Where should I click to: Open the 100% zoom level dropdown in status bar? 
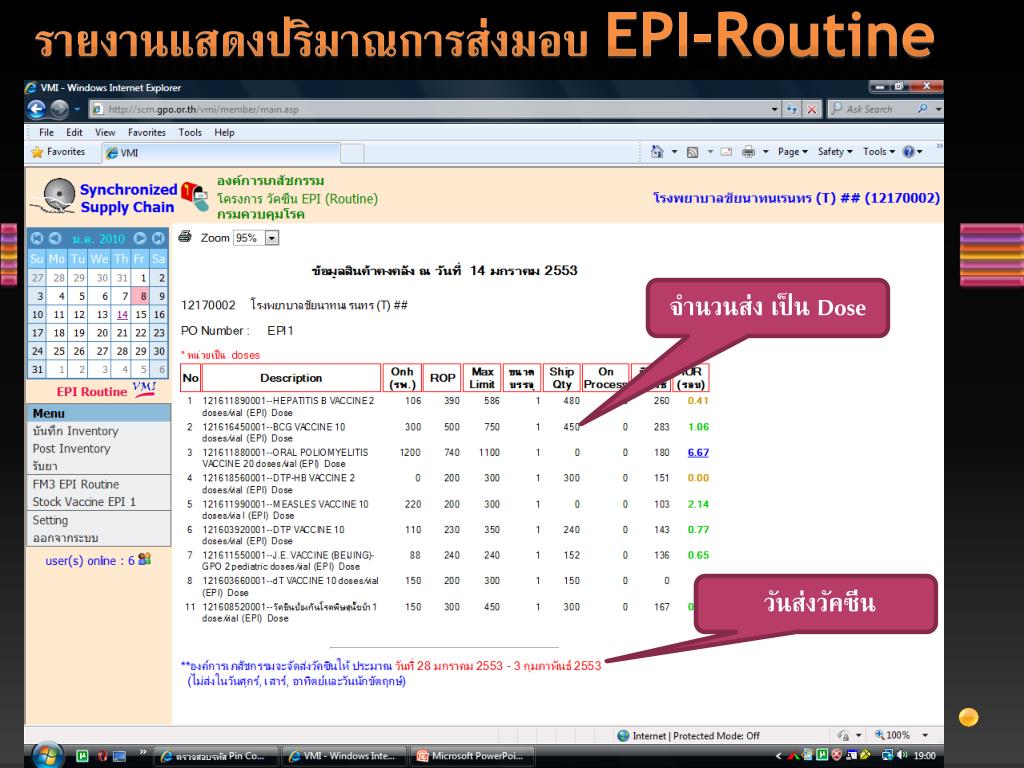(x=925, y=735)
